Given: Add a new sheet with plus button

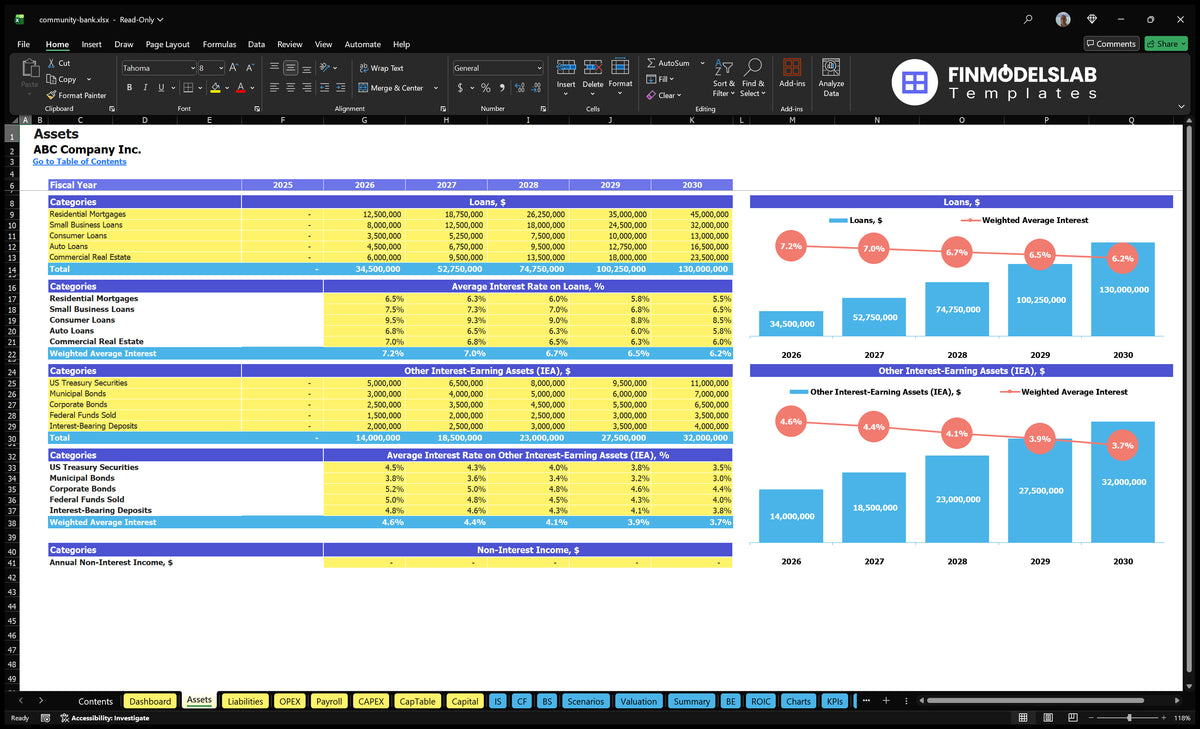Looking at the screenshot, I should click(886, 701).
